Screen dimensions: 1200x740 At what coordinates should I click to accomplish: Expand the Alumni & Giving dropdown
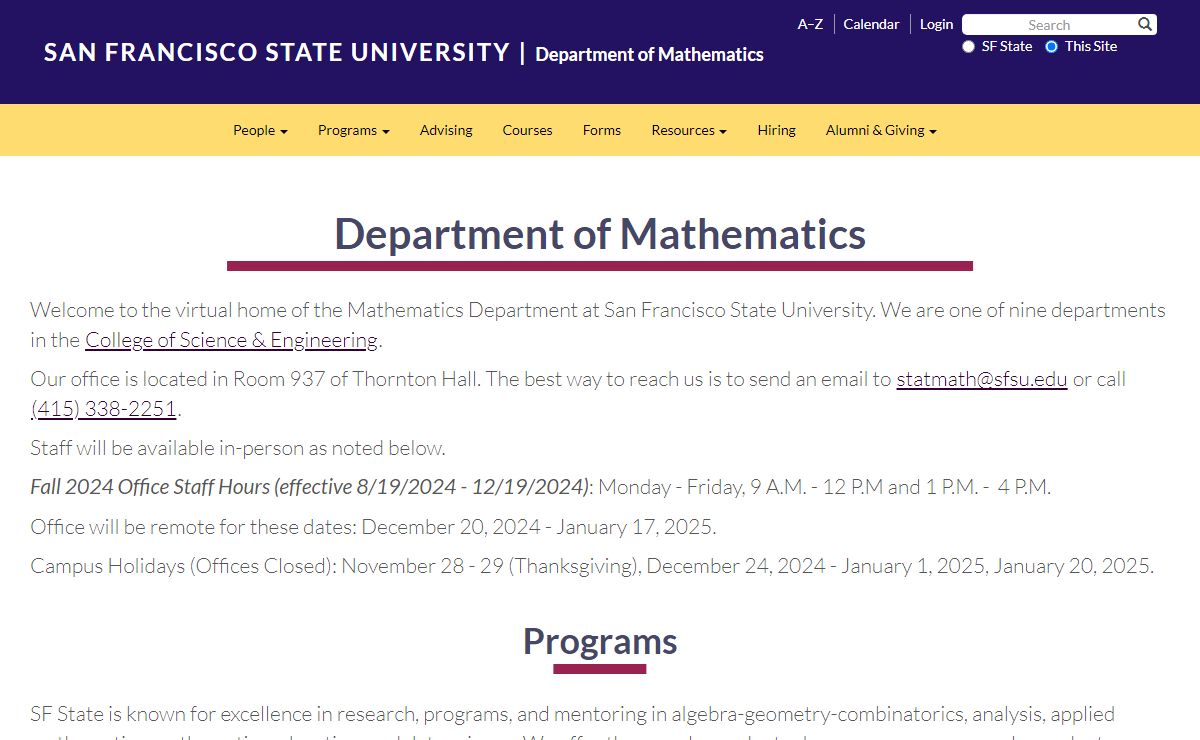(881, 130)
